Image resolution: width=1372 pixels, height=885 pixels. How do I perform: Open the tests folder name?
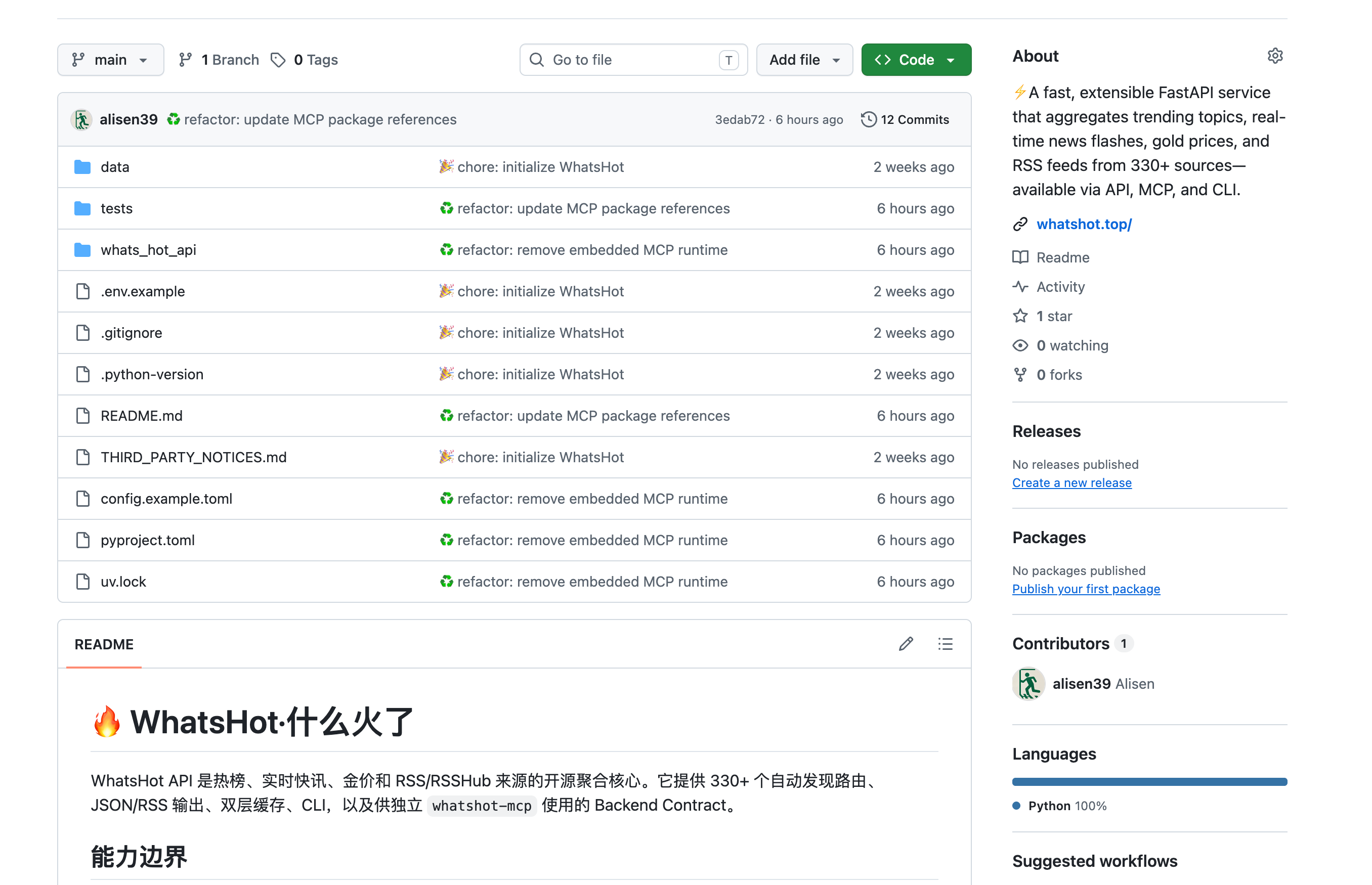[x=117, y=208]
